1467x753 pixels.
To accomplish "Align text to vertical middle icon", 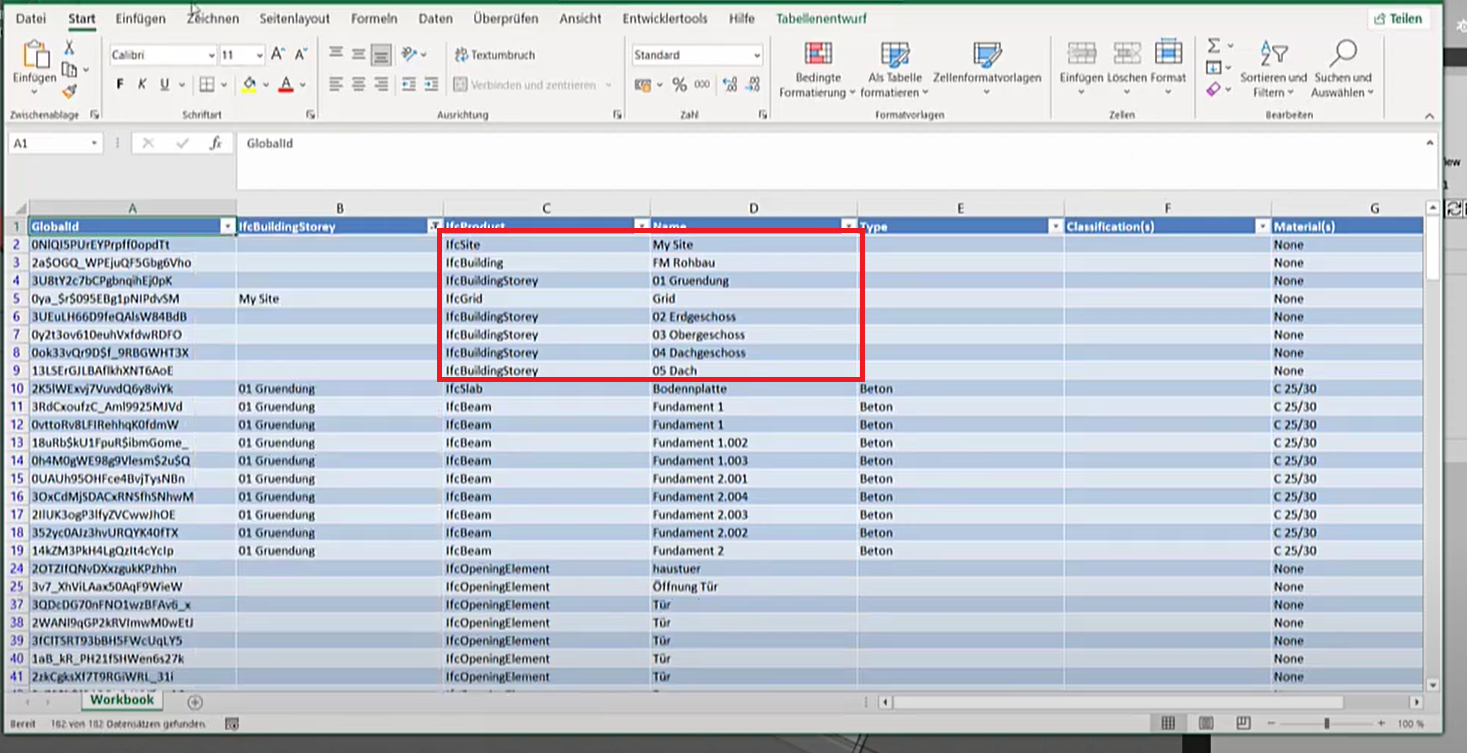I will (x=359, y=55).
